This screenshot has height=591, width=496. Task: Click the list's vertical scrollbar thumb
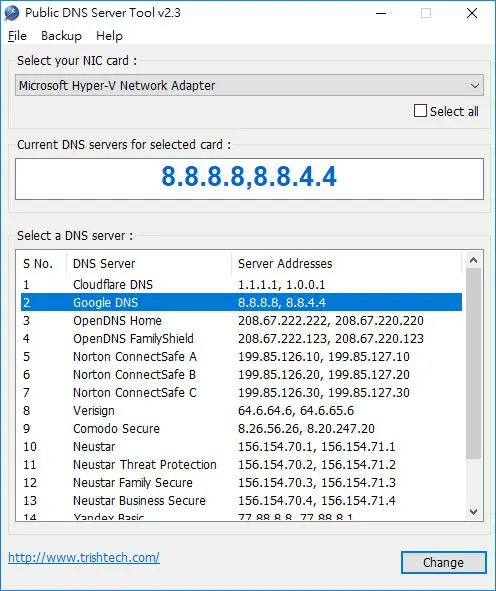click(x=474, y=363)
